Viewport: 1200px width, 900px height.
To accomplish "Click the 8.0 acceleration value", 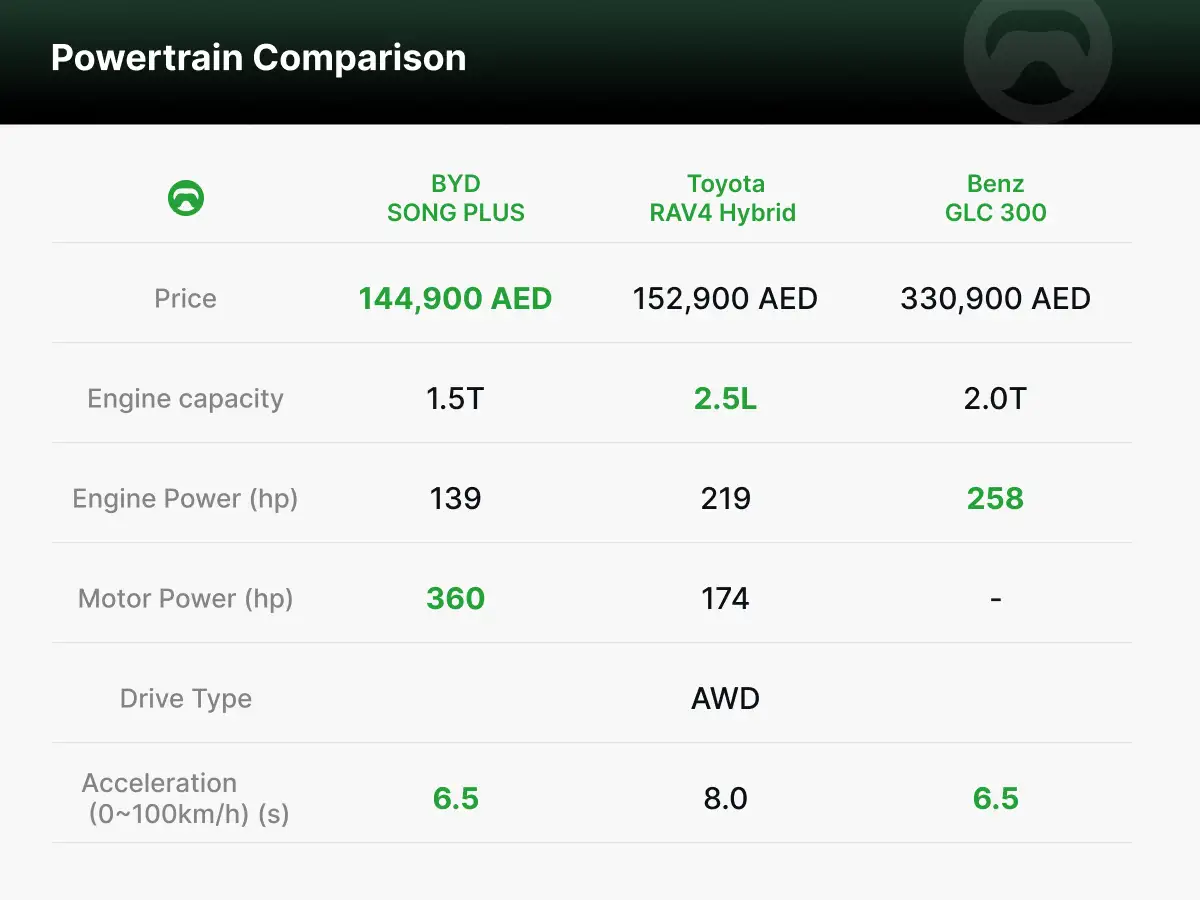I will [x=725, y=798].
